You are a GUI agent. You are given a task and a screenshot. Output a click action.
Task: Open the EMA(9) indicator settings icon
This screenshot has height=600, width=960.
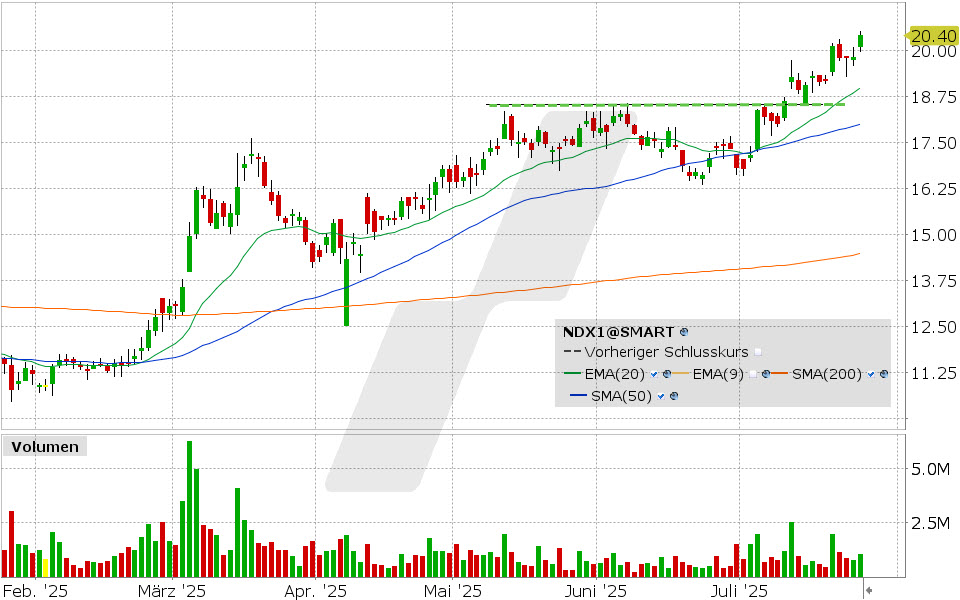[x=766, y=374]
